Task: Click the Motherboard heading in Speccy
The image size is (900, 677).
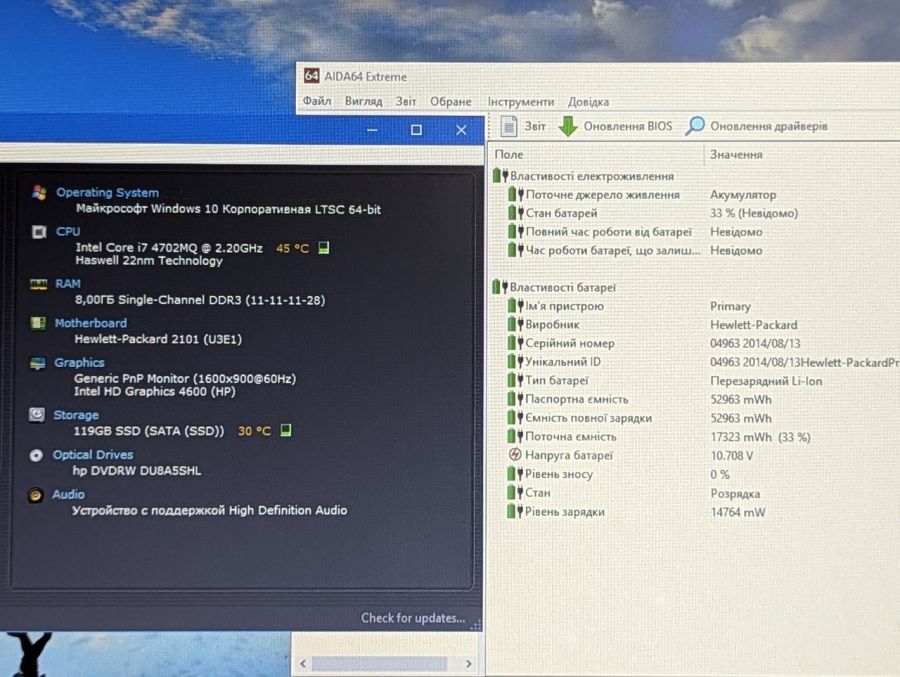Action: 91,323
